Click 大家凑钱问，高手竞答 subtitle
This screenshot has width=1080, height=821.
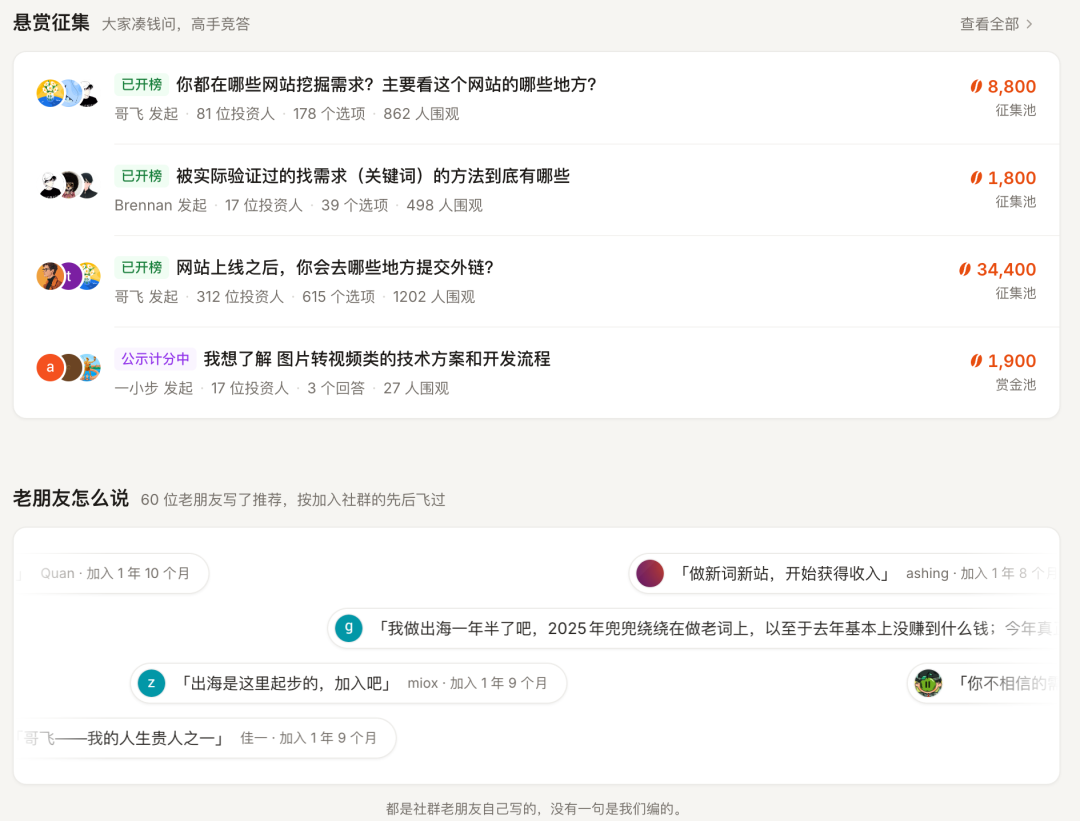click(x=176, y=24)
